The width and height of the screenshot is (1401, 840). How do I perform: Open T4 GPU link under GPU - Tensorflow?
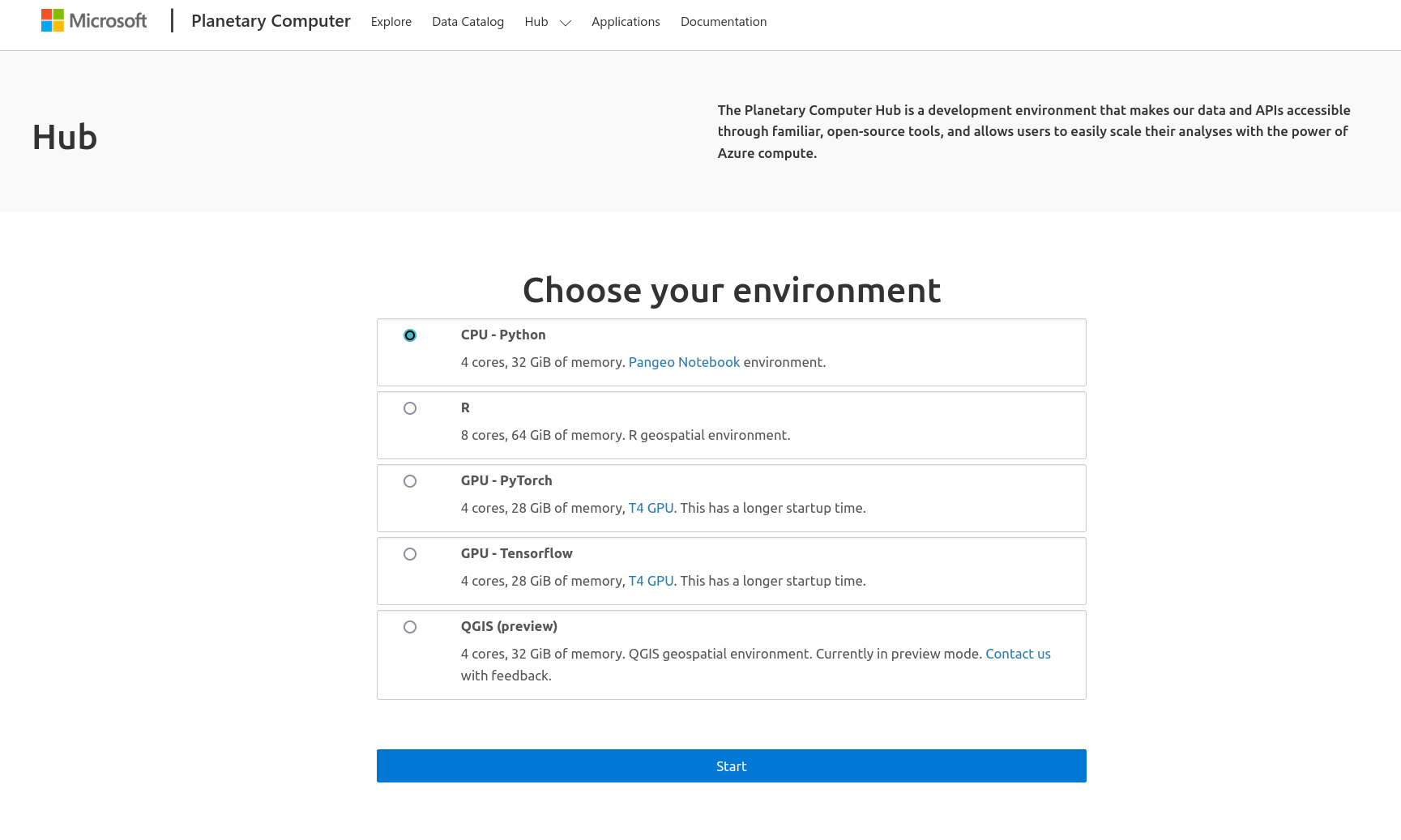651,581
